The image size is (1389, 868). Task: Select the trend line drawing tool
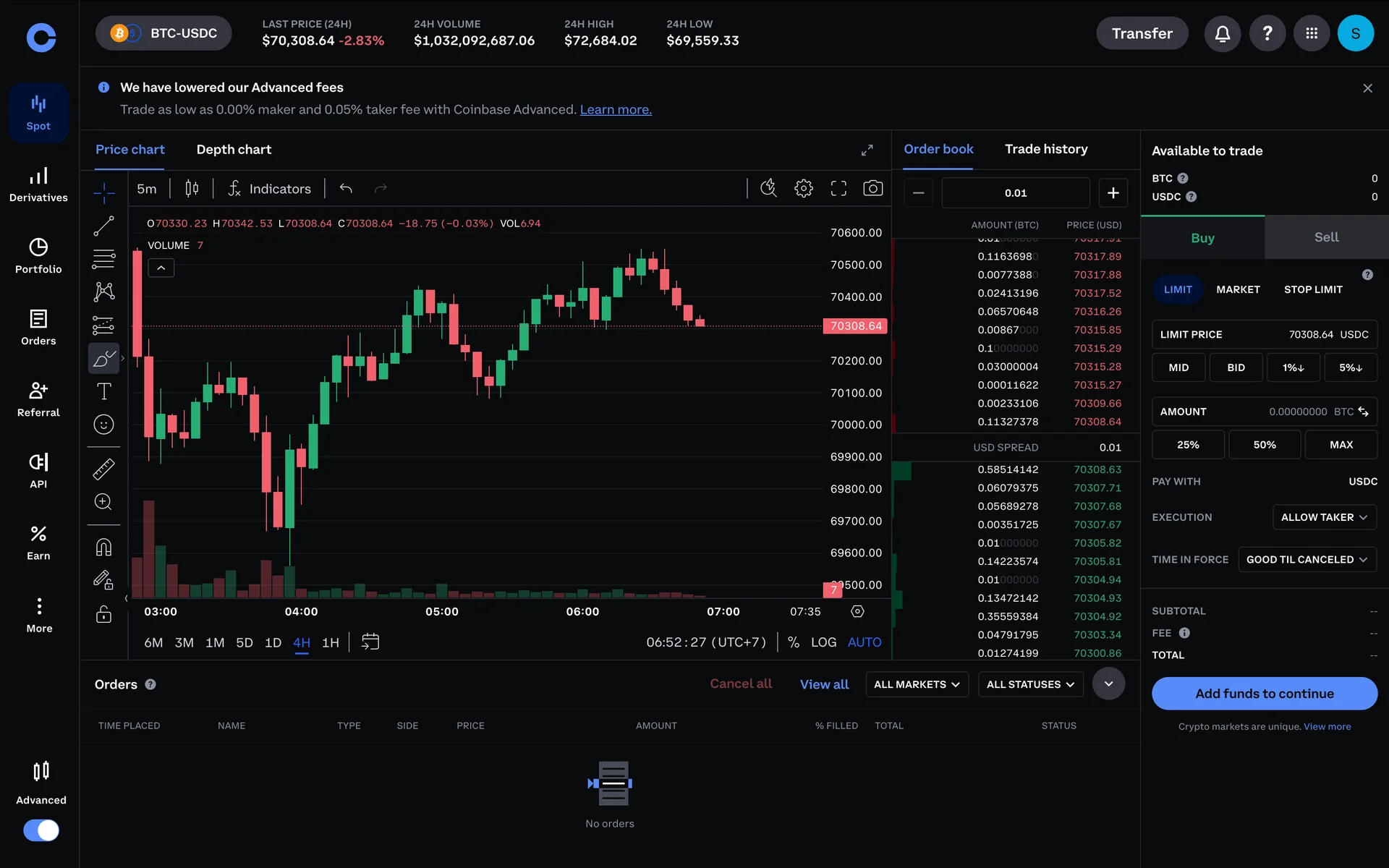tap(103, 226)
